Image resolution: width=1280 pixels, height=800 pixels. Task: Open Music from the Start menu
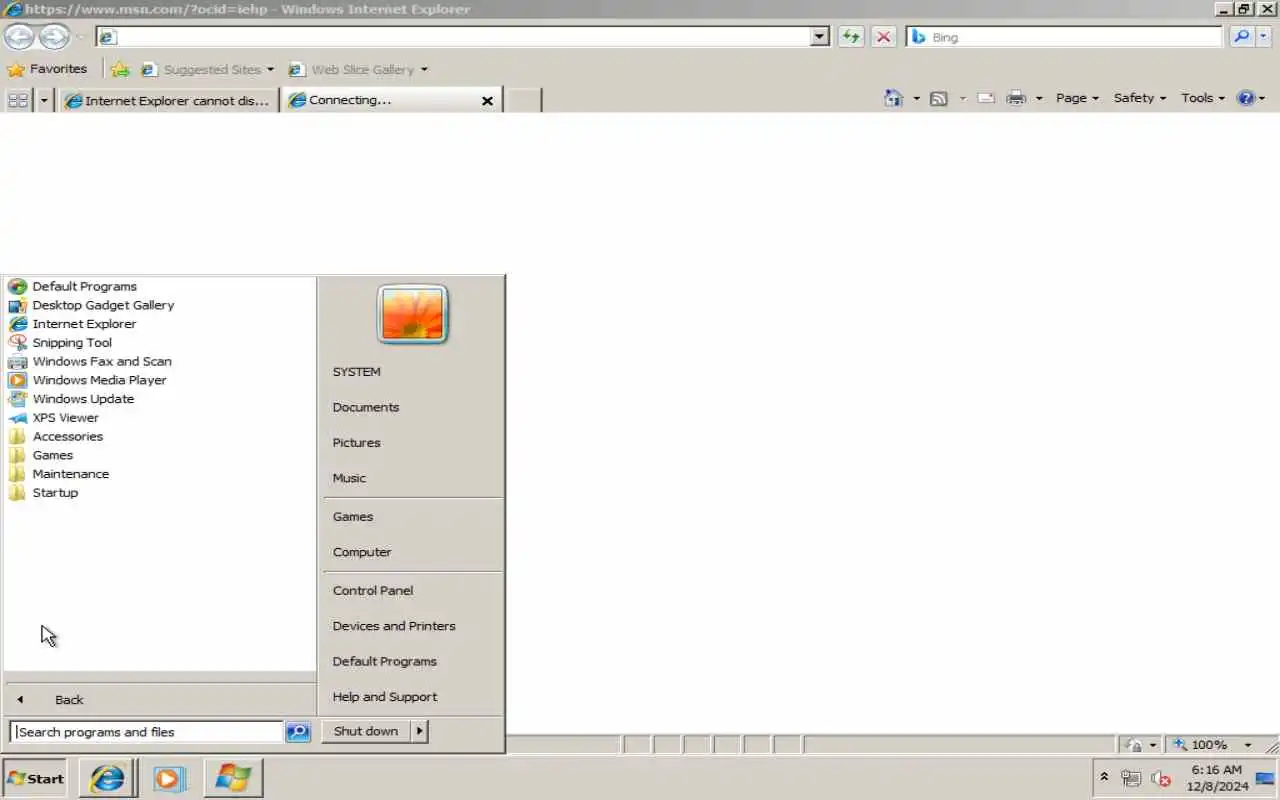pyautogui.click(x=349, y=478)
